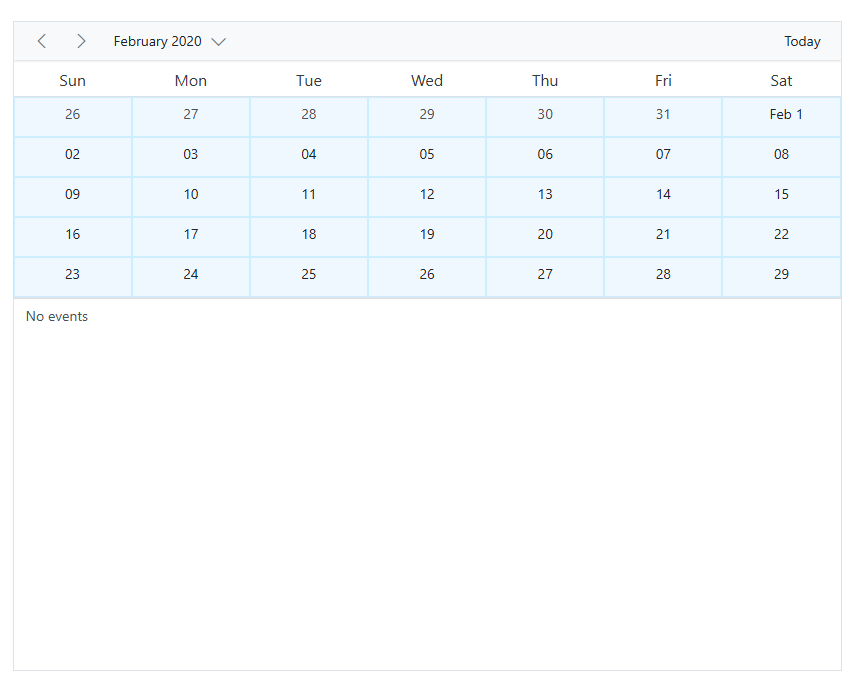Viewport: 856px width, 695px height.
Task: Select date 04
Action: pyautogui.click(x=308, y=157)
